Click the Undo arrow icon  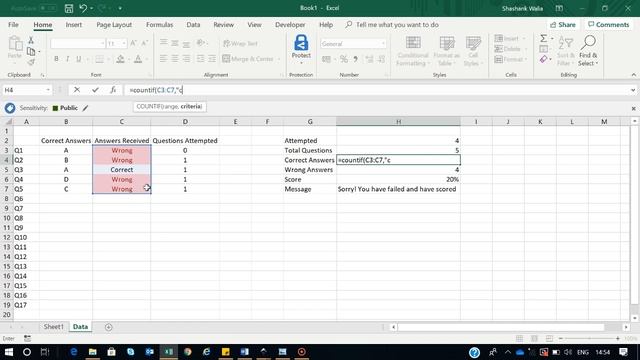click(83, 8)
